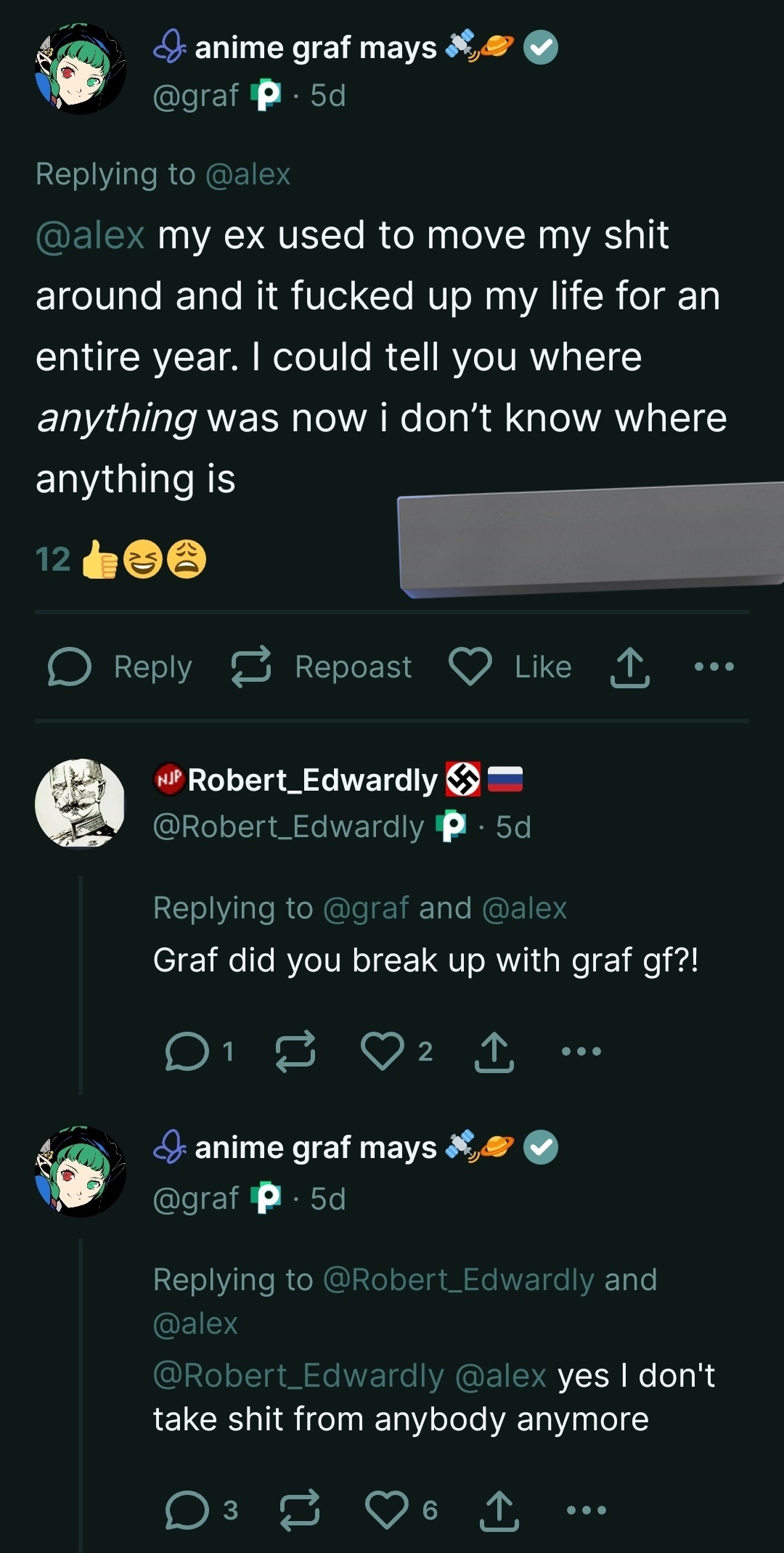
Task: Like the bottom graf comment with 6 likes
Action: (387, 1511)
